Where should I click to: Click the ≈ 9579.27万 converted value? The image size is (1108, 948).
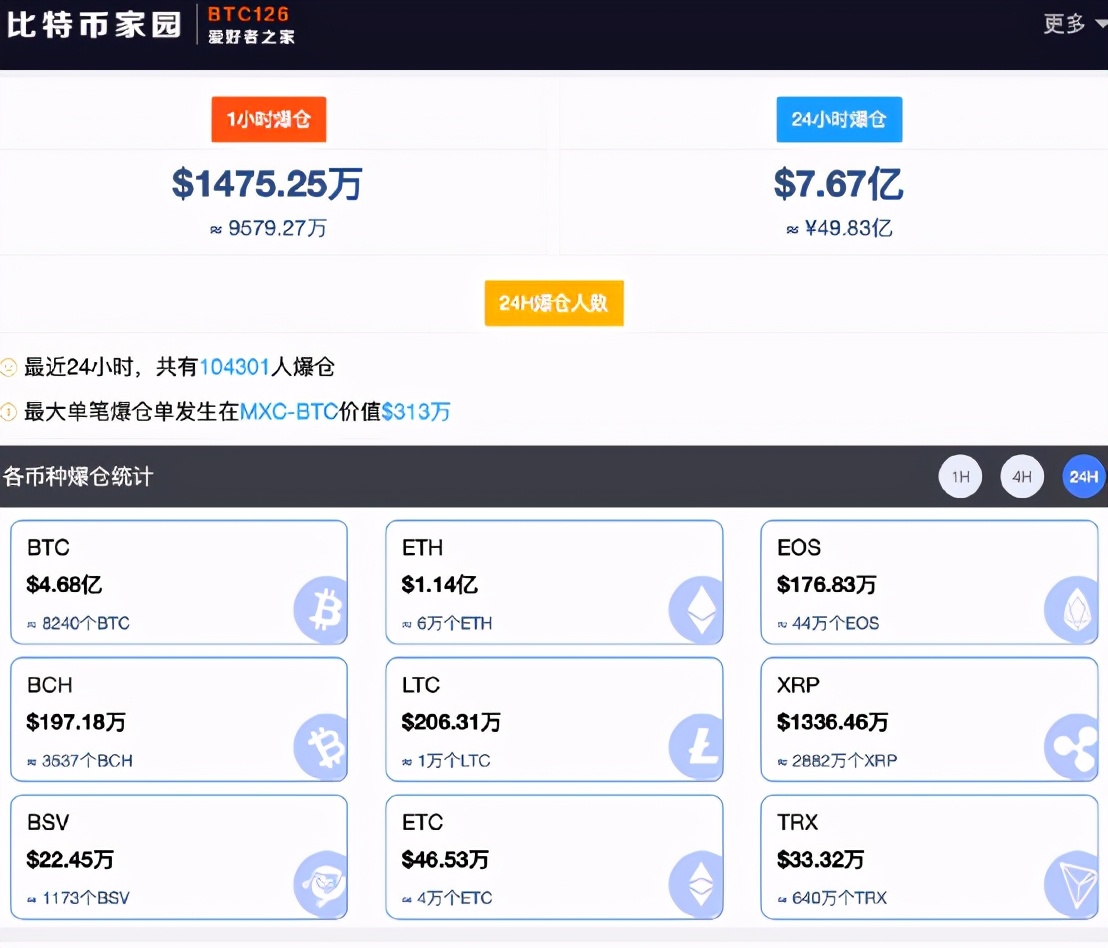pos(269,228)
